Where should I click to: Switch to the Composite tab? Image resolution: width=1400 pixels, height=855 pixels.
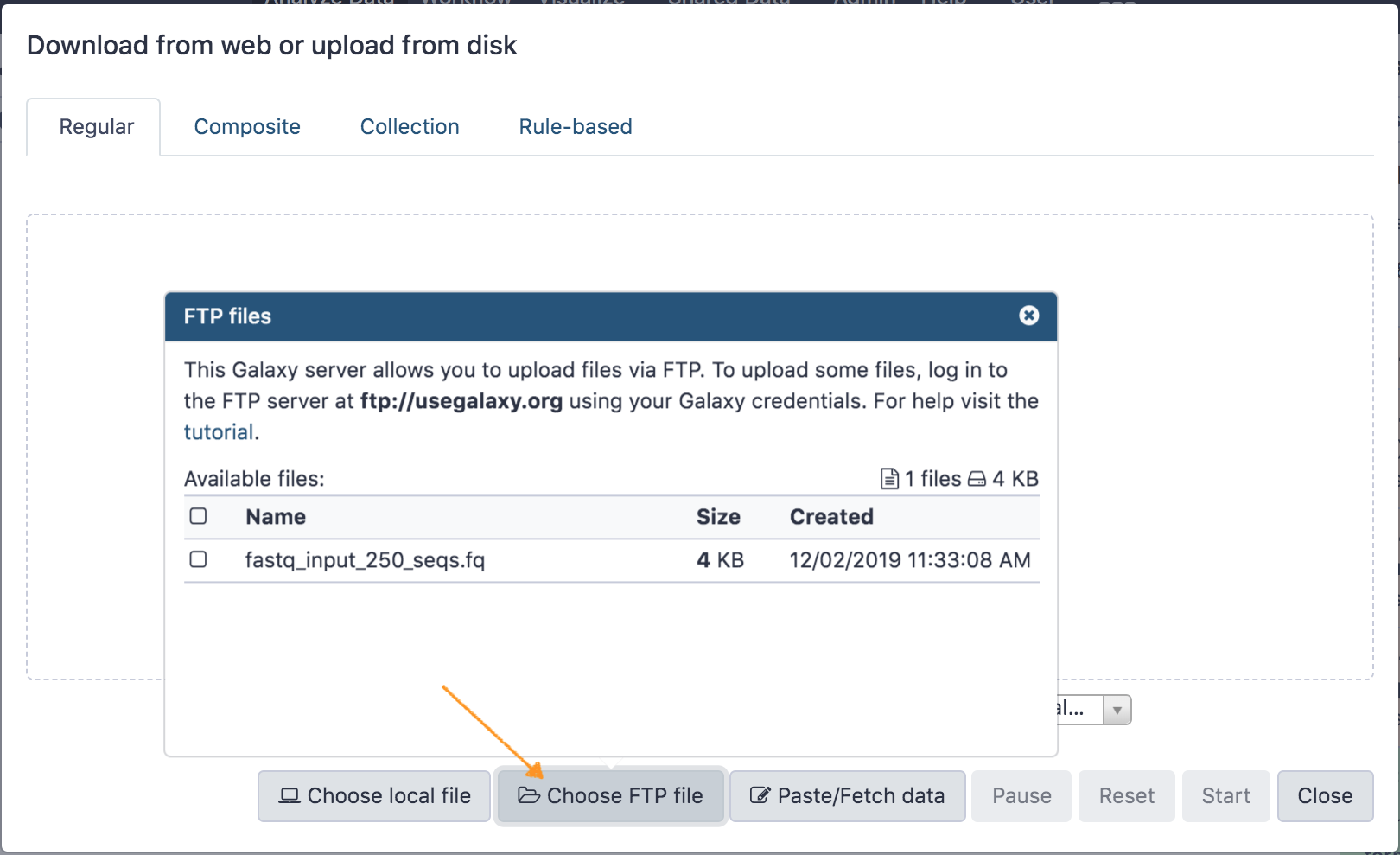[247, 127]
